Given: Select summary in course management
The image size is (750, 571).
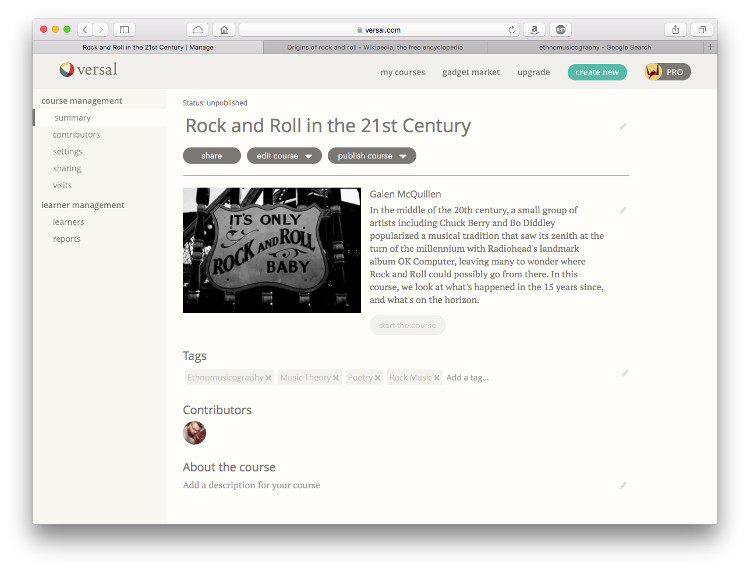Looking at the screenshot, I should (72, 118).
